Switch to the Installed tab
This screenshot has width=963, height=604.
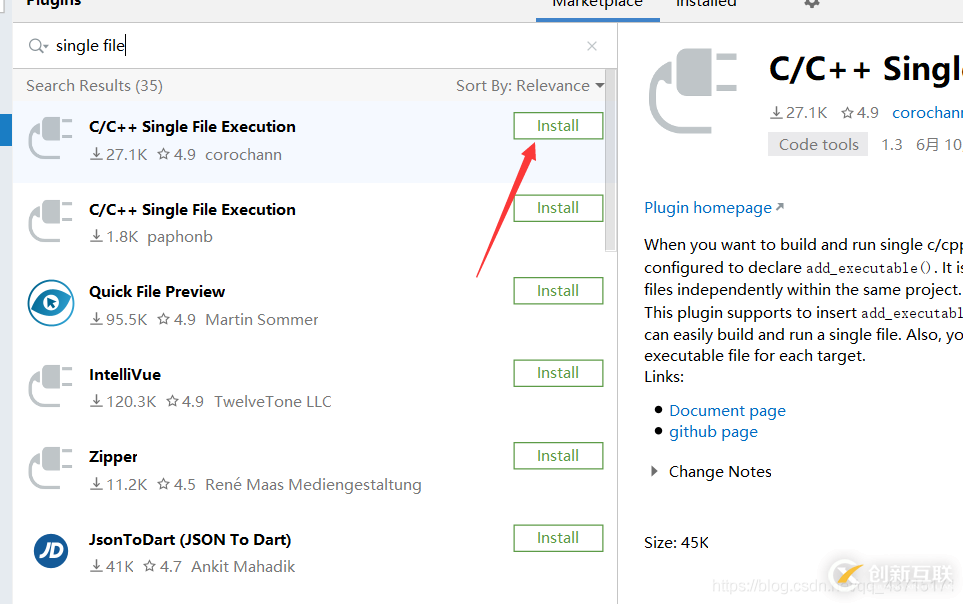pos(706,5)
